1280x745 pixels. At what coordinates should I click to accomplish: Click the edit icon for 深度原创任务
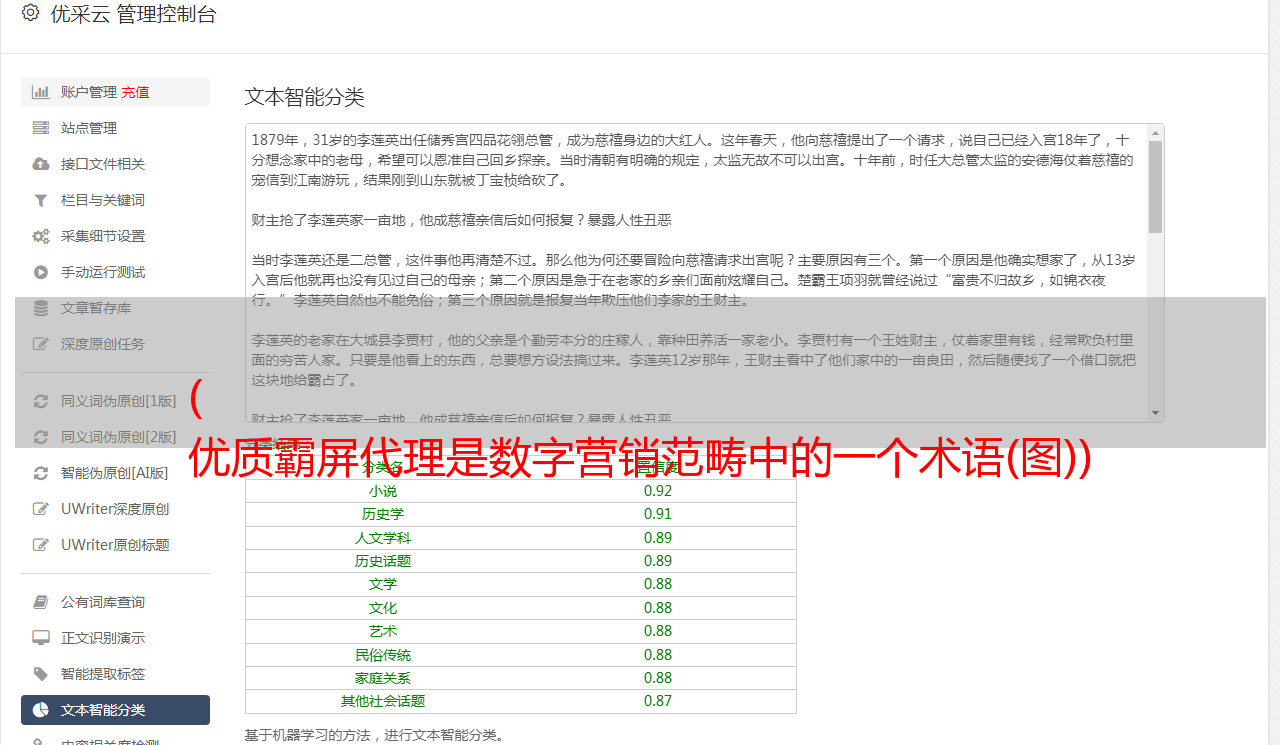click(41, 344)
